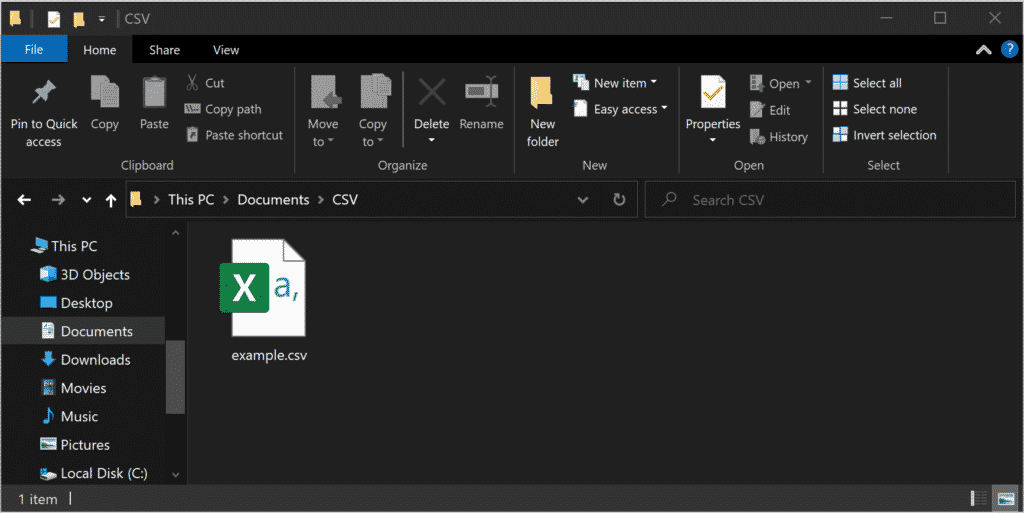Select the example.csv file thumbnail
Viewport: 1024px width, 513px height.
tap(268, 288)
